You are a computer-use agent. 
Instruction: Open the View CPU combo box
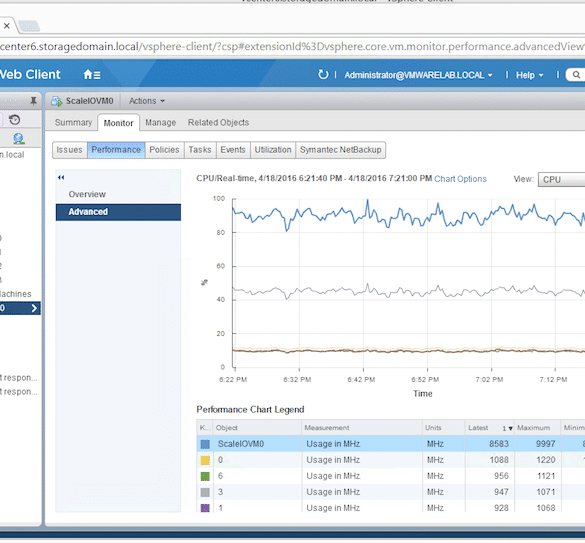click(x=561, y=180)
